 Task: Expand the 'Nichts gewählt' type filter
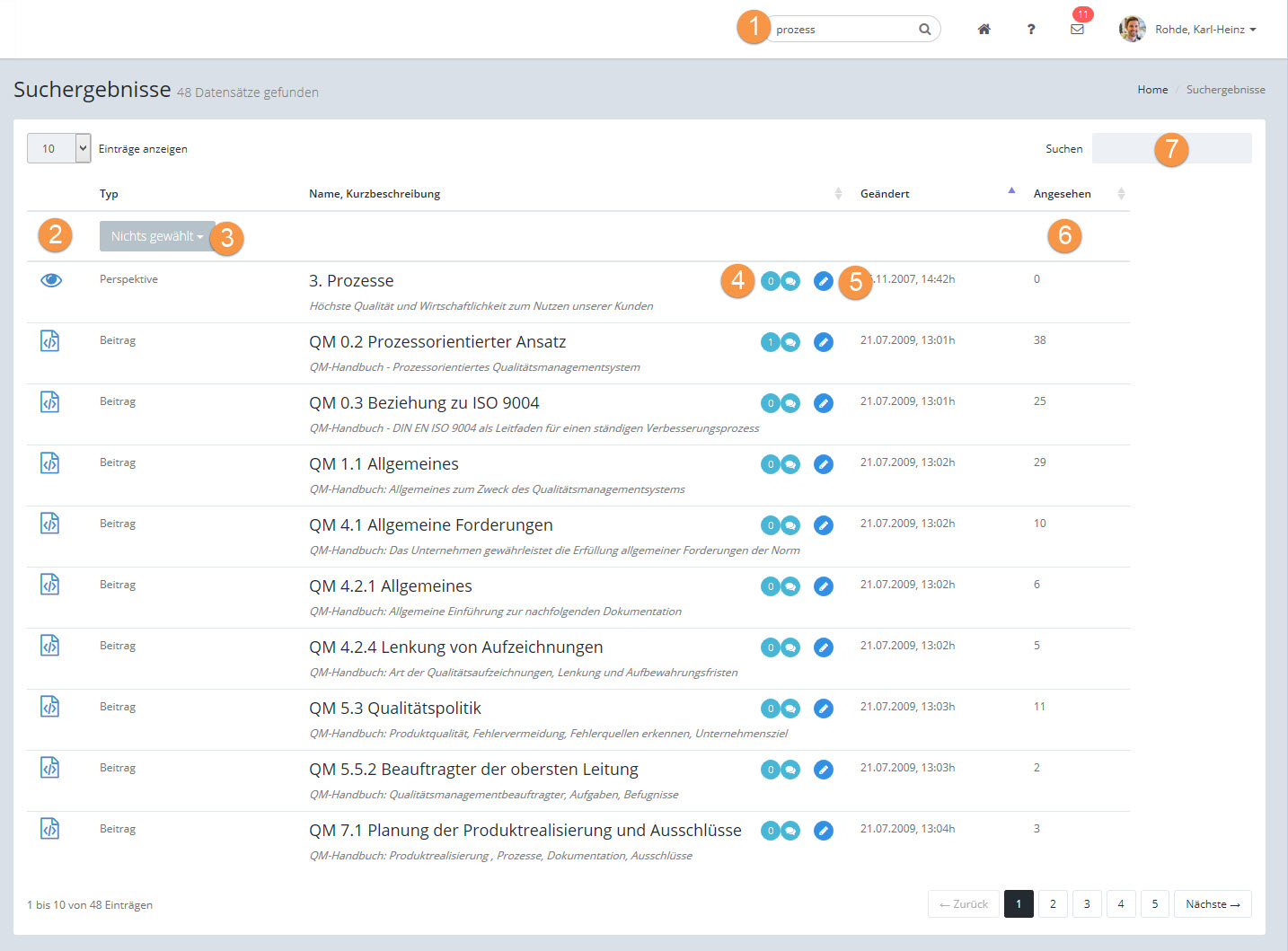coord(157,236)
